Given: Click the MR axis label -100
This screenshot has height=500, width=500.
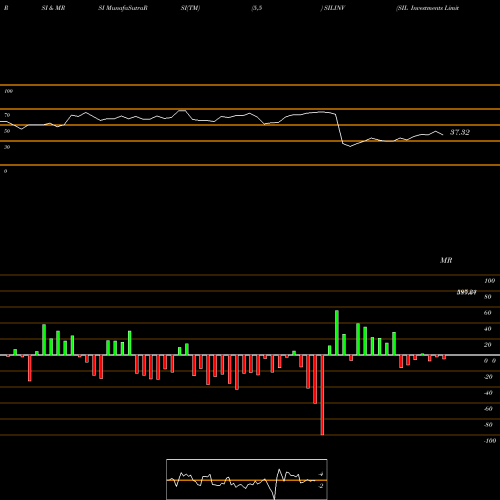Looking at the screenshot, I should [490, 441].
